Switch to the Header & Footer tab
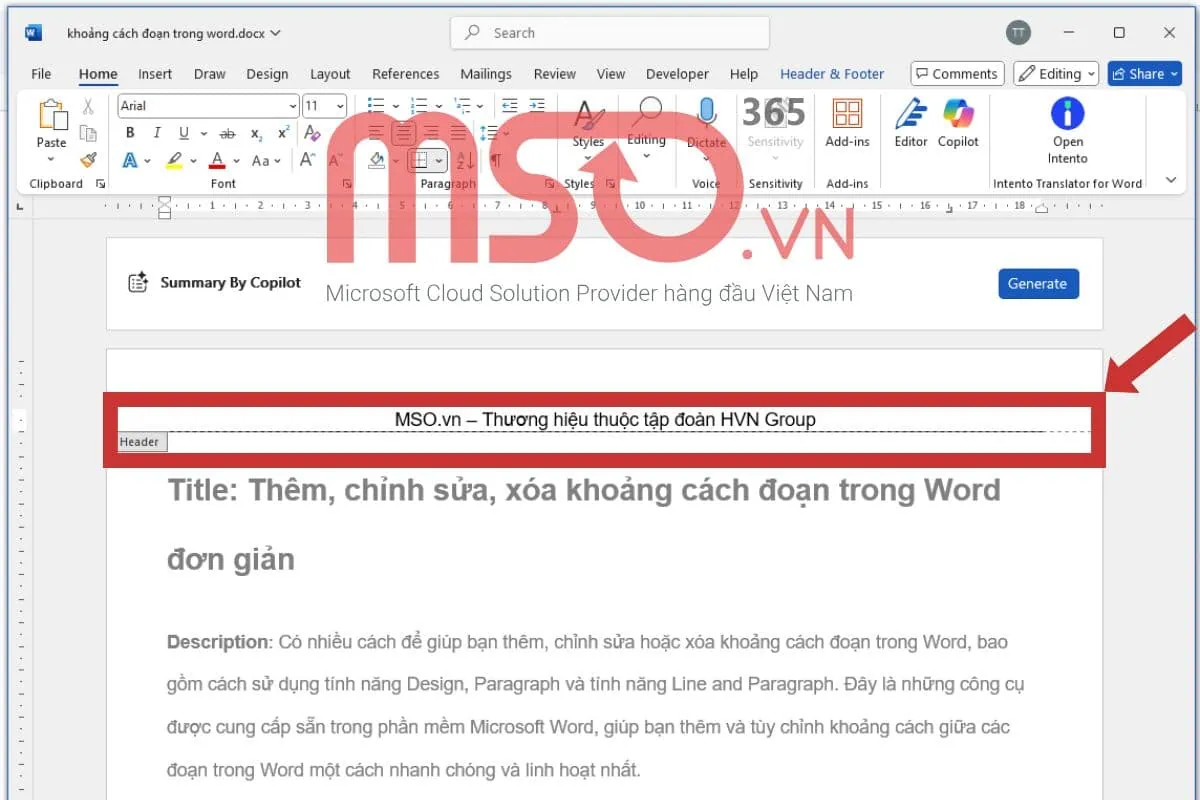This screenshot has width=1200, height=800. (832, 74)
